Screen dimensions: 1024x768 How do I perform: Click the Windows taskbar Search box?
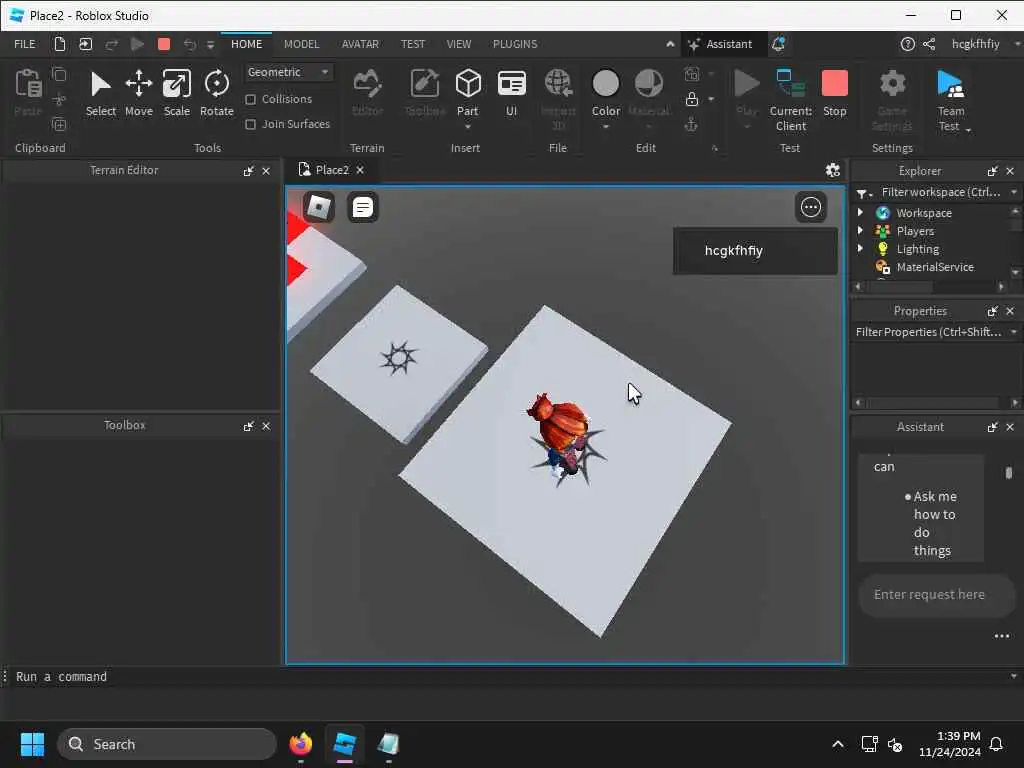[167, 744]
